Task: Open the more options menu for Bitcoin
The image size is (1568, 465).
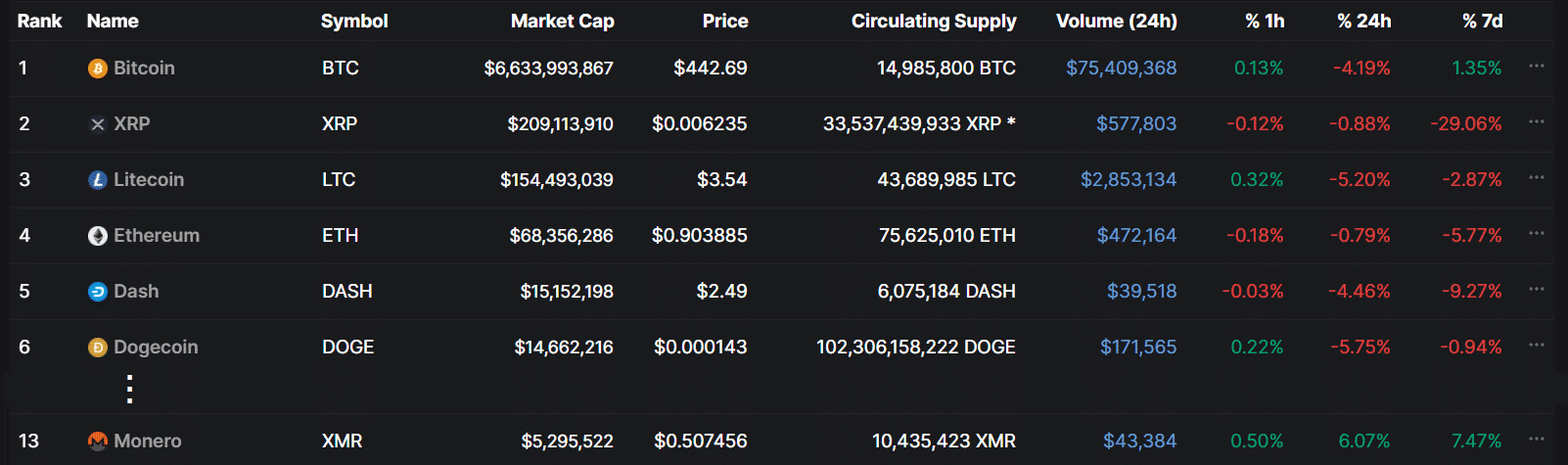Action: click(1536, 67)
